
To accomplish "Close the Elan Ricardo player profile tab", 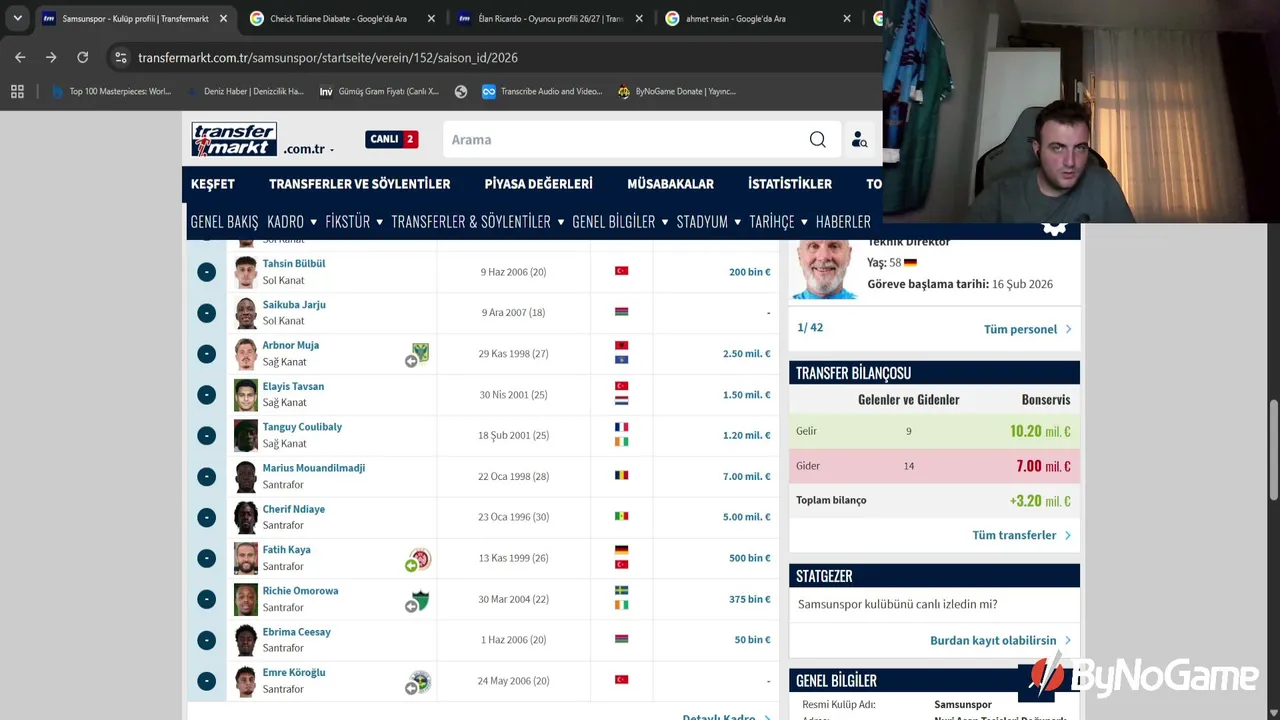I will pos(639,18).
